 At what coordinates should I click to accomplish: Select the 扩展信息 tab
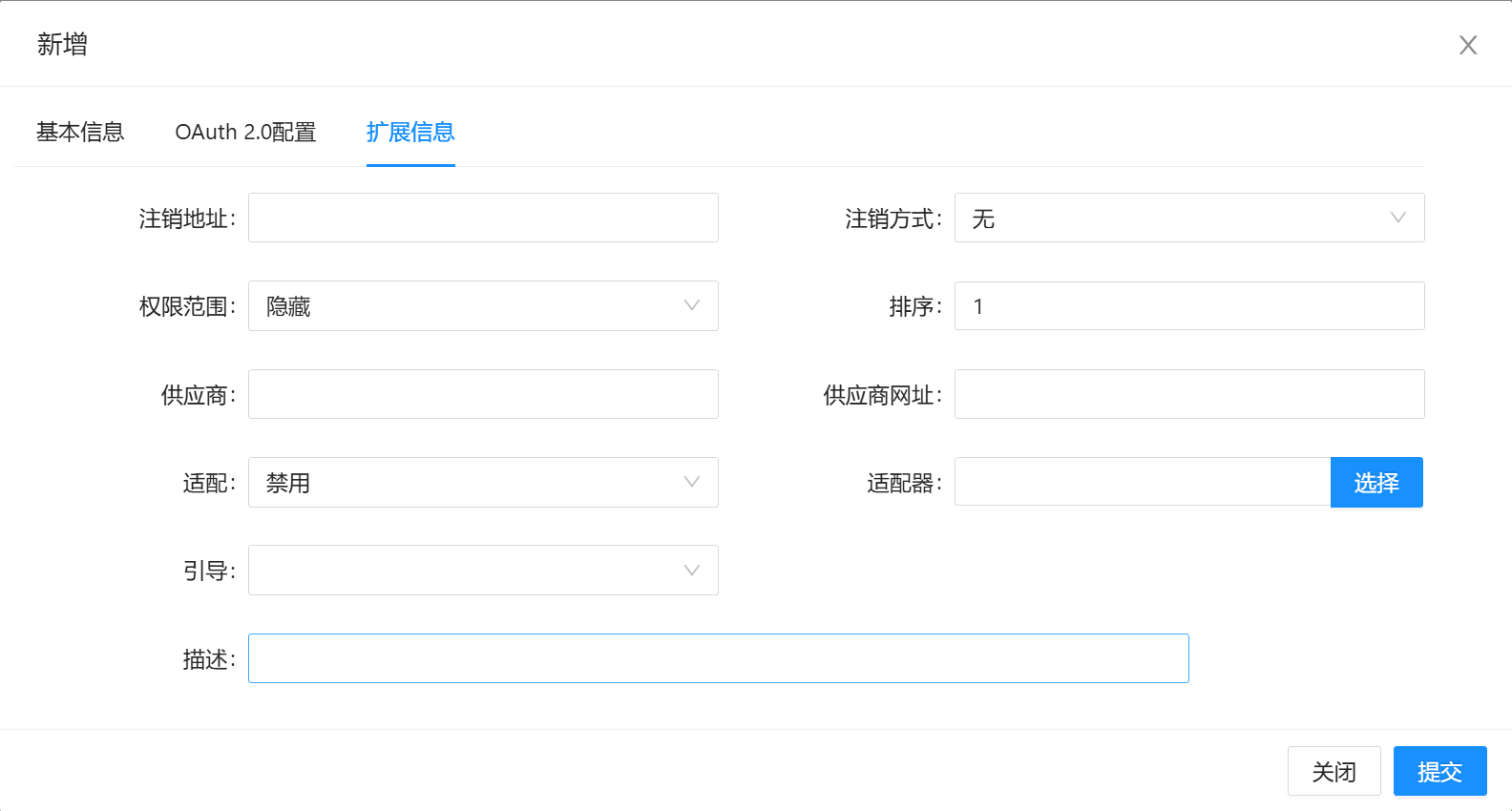[410, 132]
